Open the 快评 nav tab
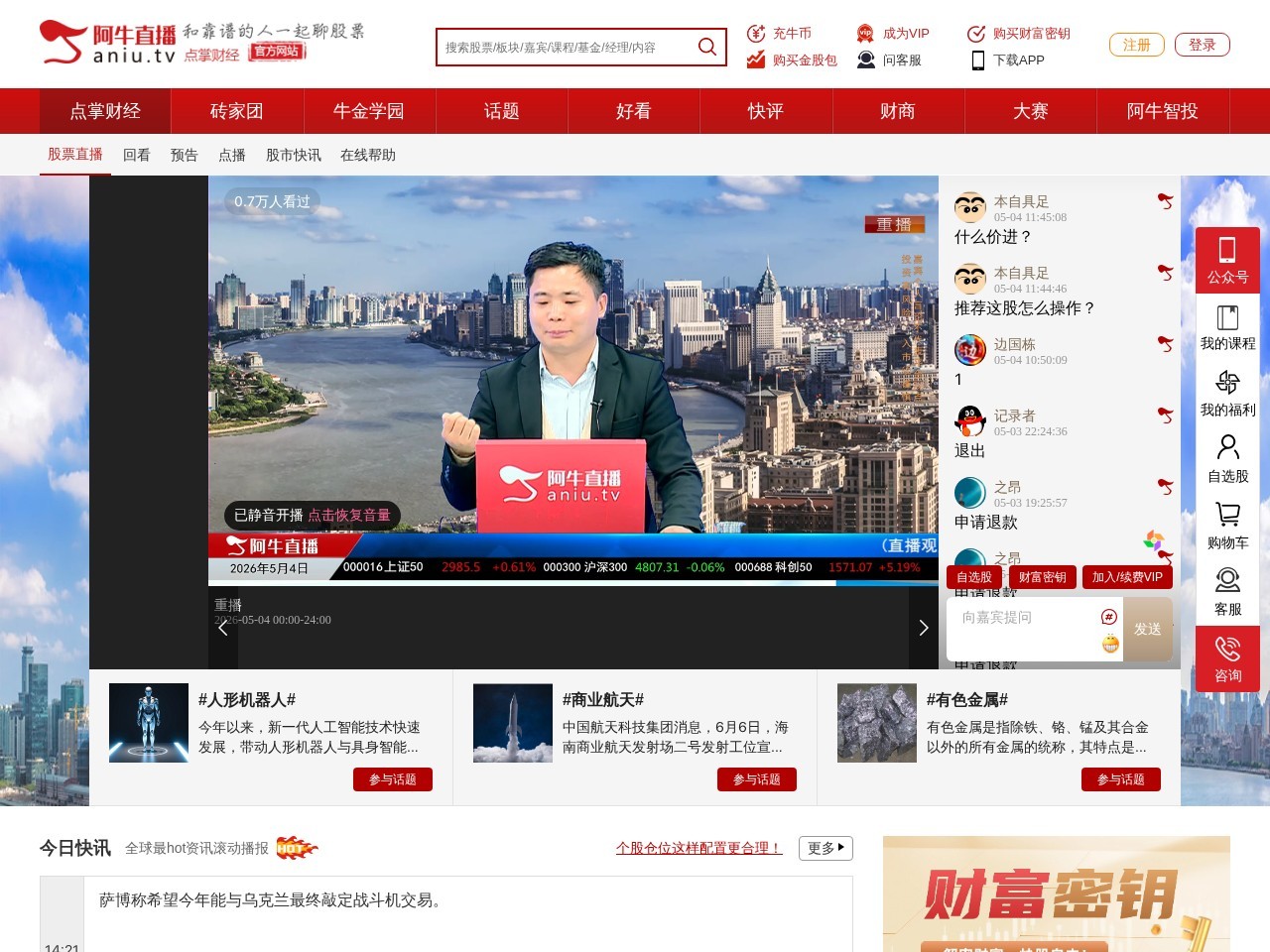The height and width of the screenshot is (952, 1270). pyautogui.click(x=766, y=111)
